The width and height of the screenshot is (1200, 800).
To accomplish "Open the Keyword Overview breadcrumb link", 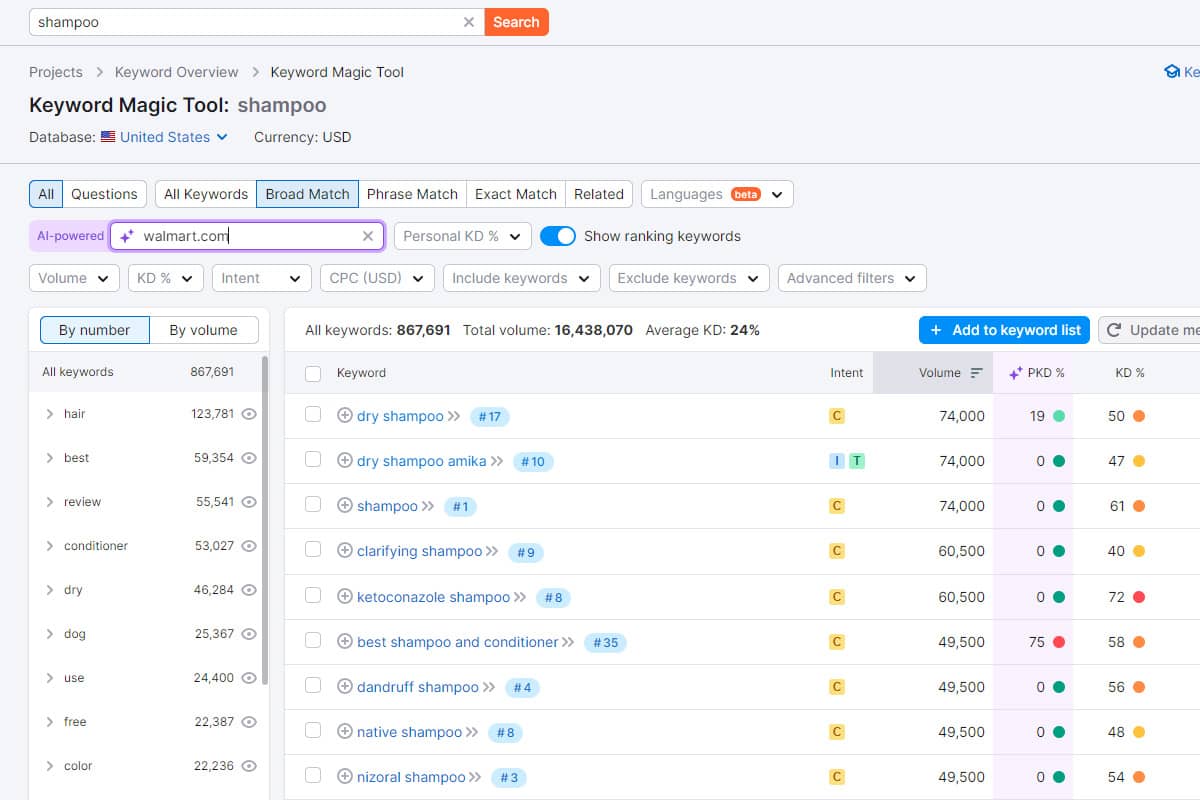I will click(x=177, y=72).
